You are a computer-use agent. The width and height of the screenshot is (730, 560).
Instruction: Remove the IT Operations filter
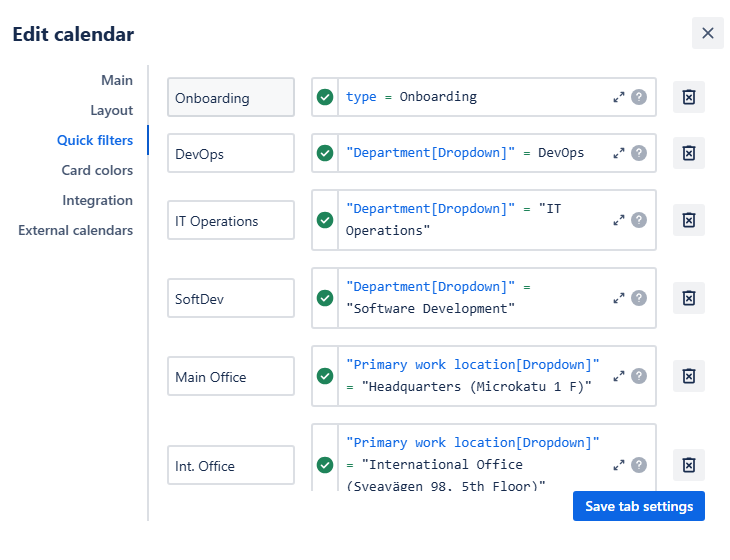coord(688,220)
